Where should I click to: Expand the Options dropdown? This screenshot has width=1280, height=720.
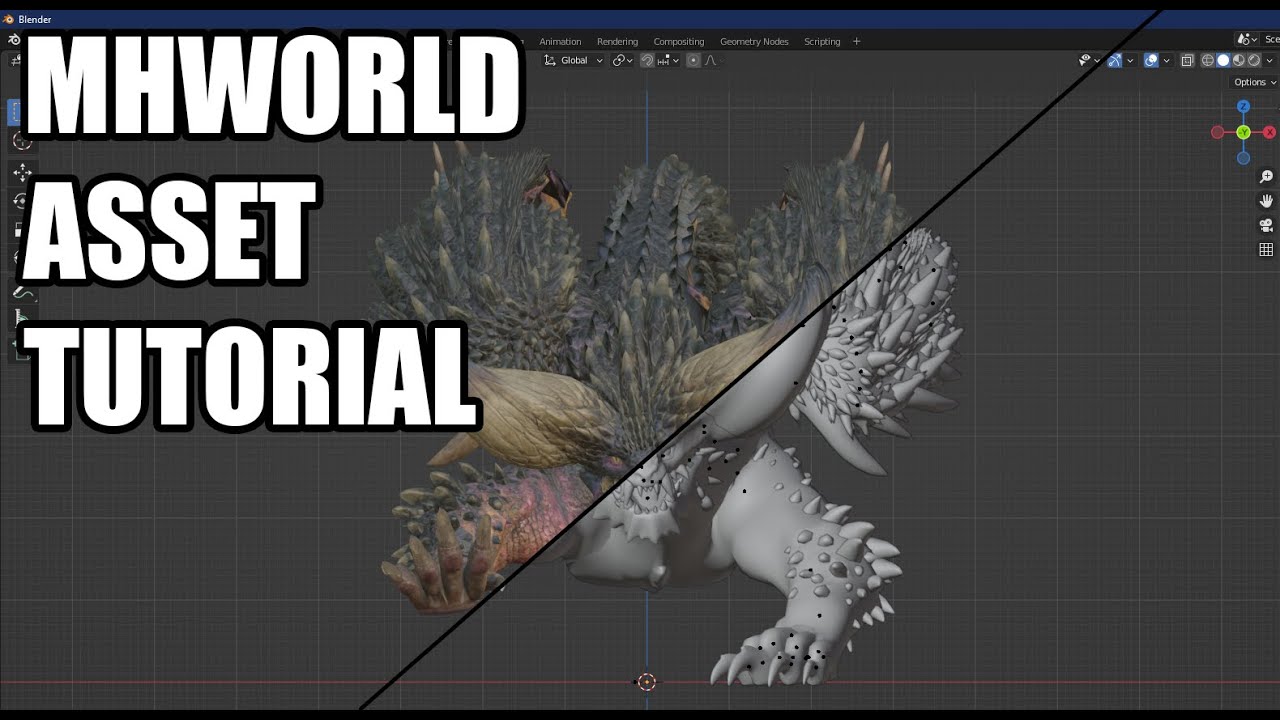pos(1254,82)
